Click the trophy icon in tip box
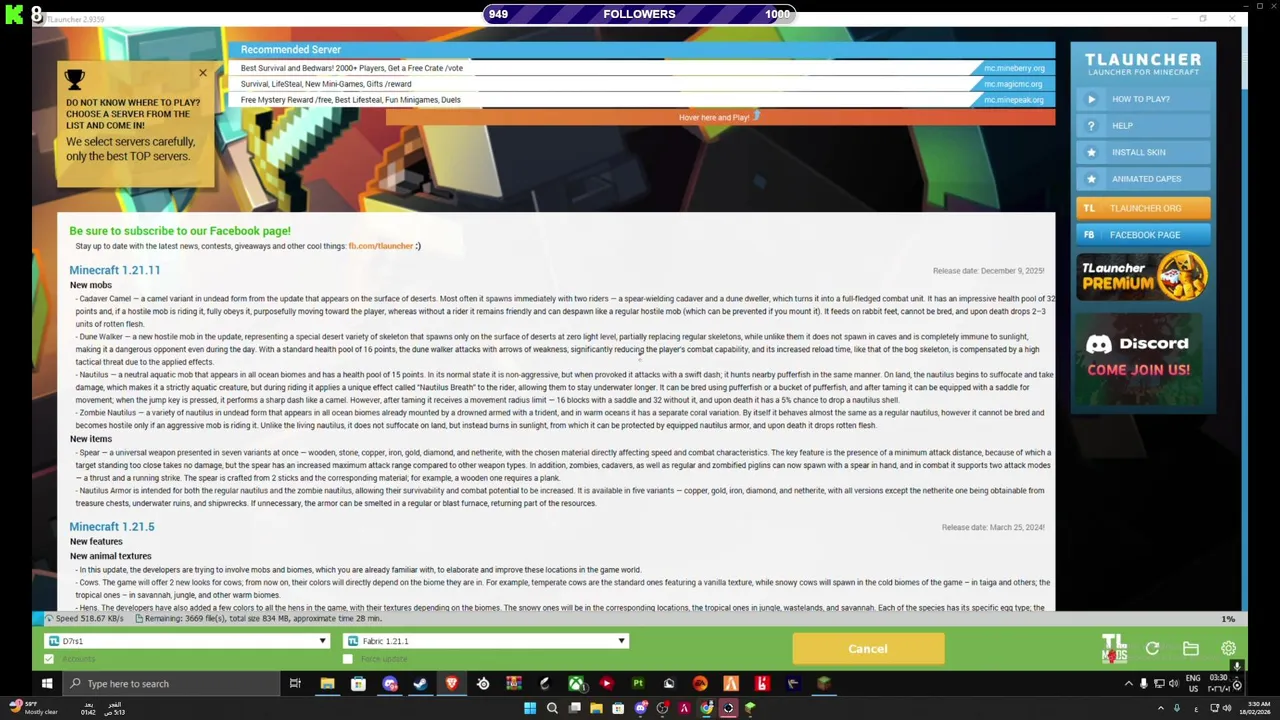 [x=75, y=78]
